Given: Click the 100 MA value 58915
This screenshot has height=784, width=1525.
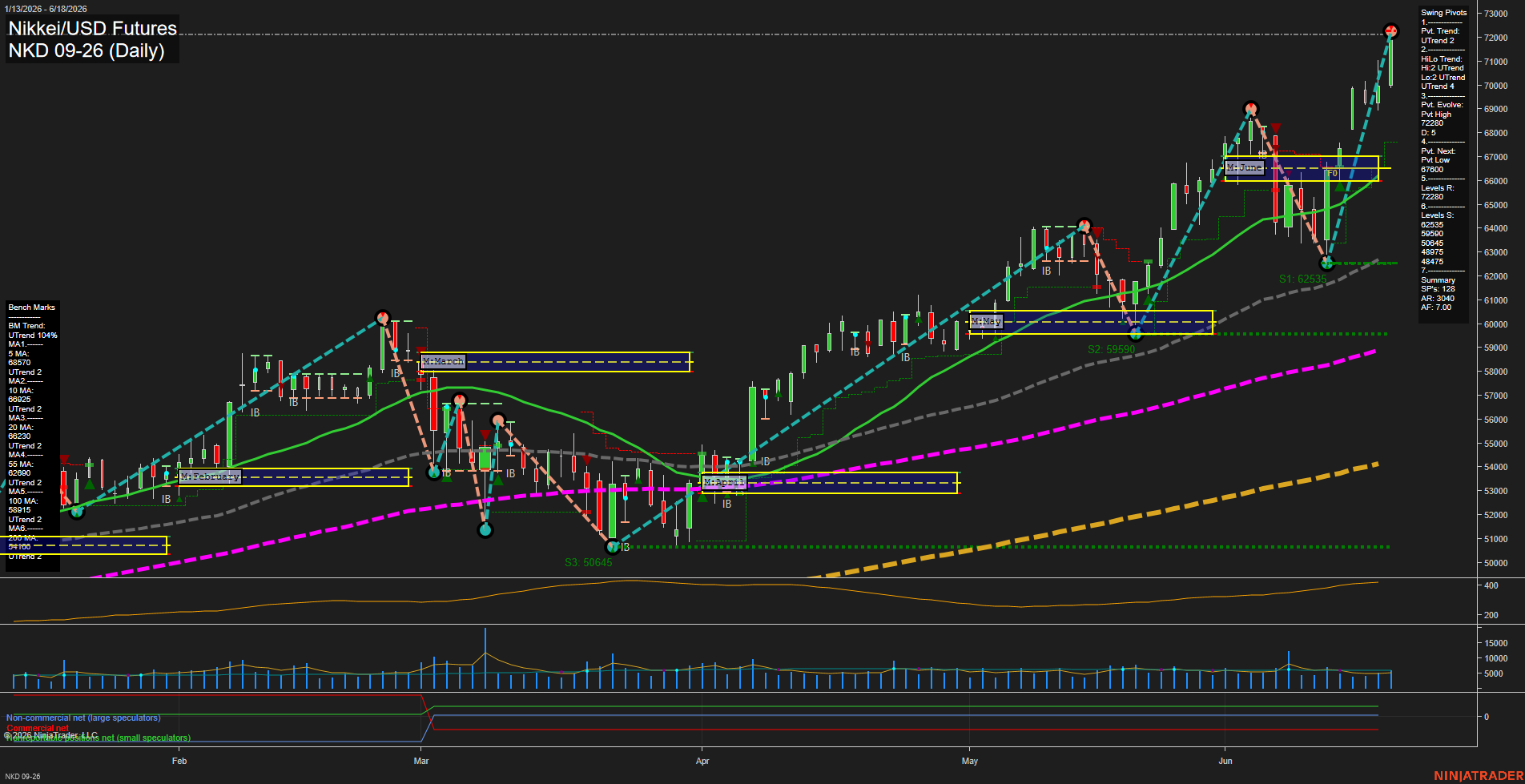Looking at the screenshot, I should point(19,510).
